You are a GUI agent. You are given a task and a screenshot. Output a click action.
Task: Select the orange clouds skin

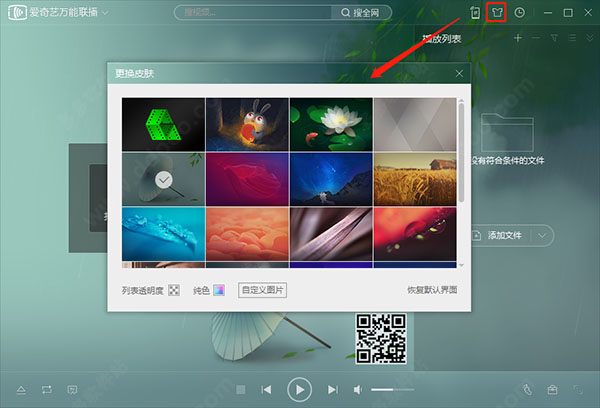pos(247,234)
